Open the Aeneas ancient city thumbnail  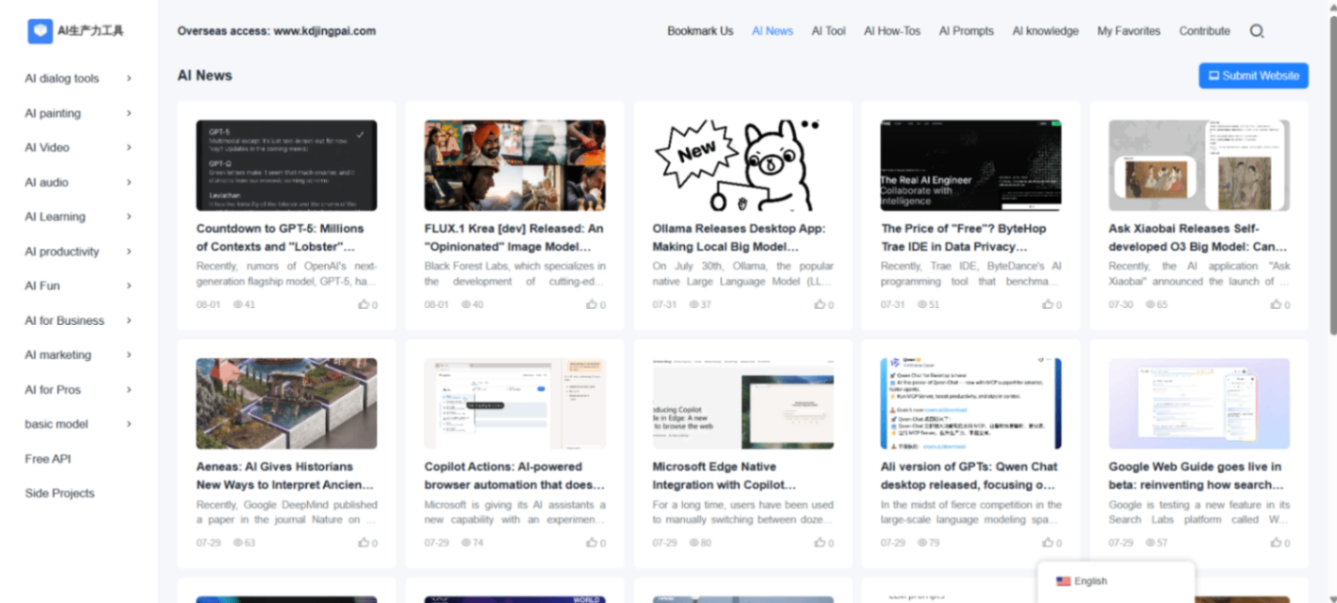(x=286, y=403)
